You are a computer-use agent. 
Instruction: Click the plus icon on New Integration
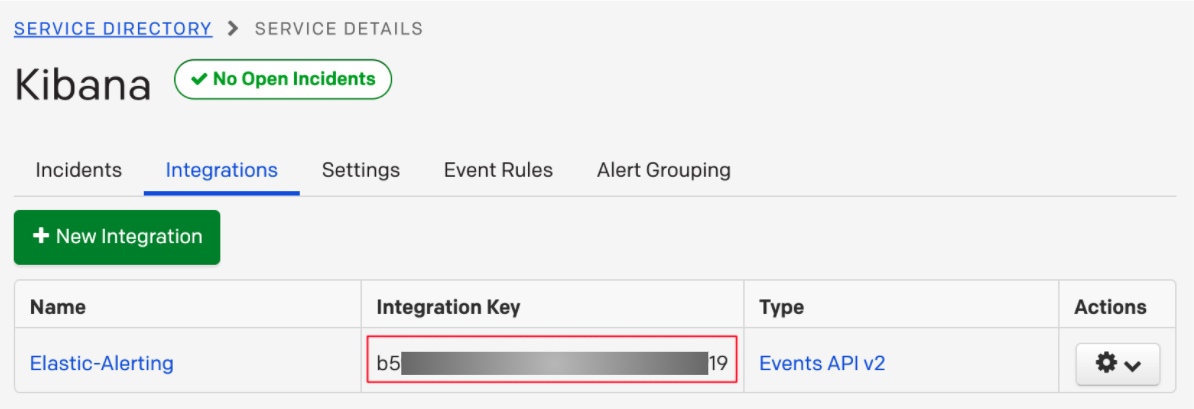pyautogui.click(x=41, y=237)
